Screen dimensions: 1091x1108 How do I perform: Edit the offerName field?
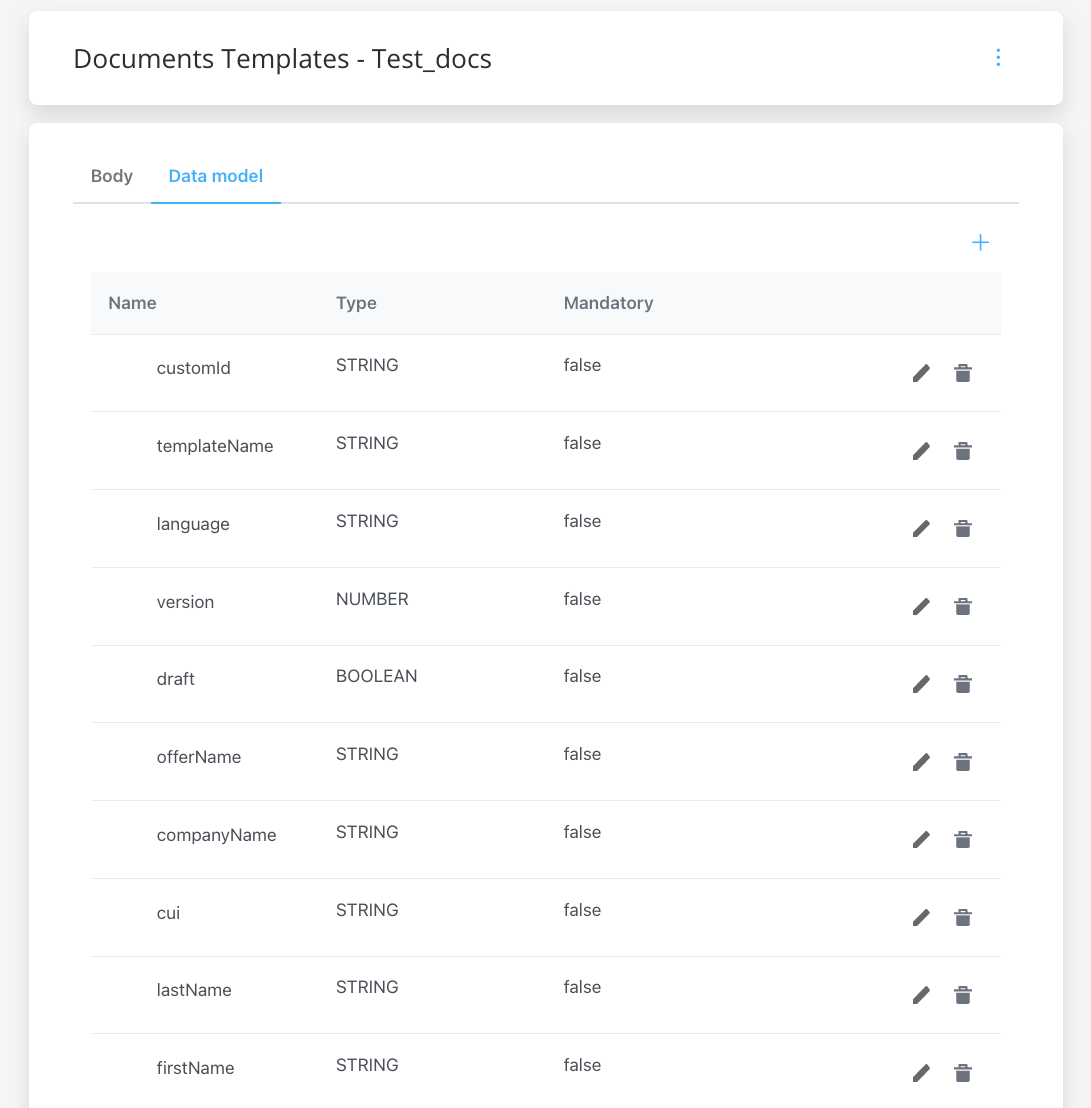click(921, 762)
